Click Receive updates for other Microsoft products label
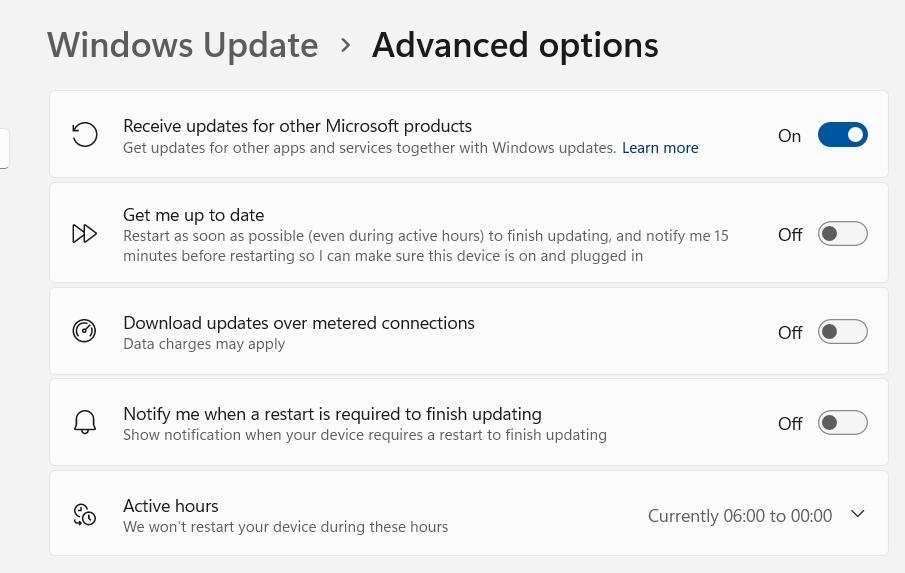 pyautogui.click(x=297, y=126)
